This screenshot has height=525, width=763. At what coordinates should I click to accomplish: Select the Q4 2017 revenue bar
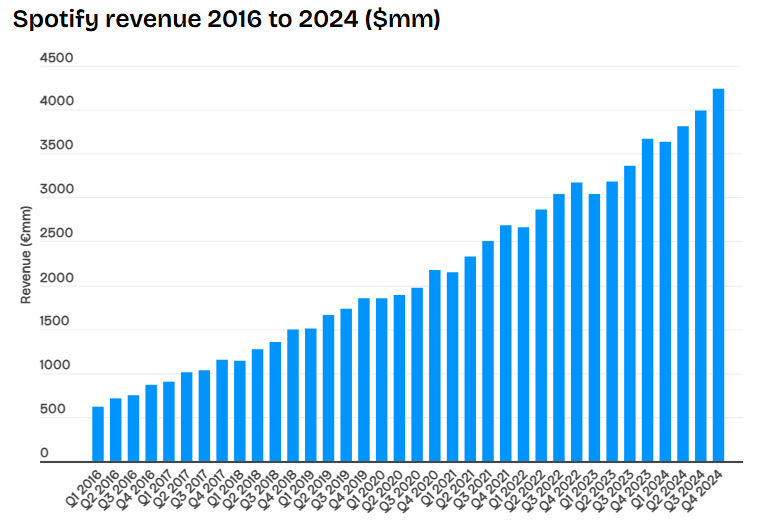pos(222,411)
